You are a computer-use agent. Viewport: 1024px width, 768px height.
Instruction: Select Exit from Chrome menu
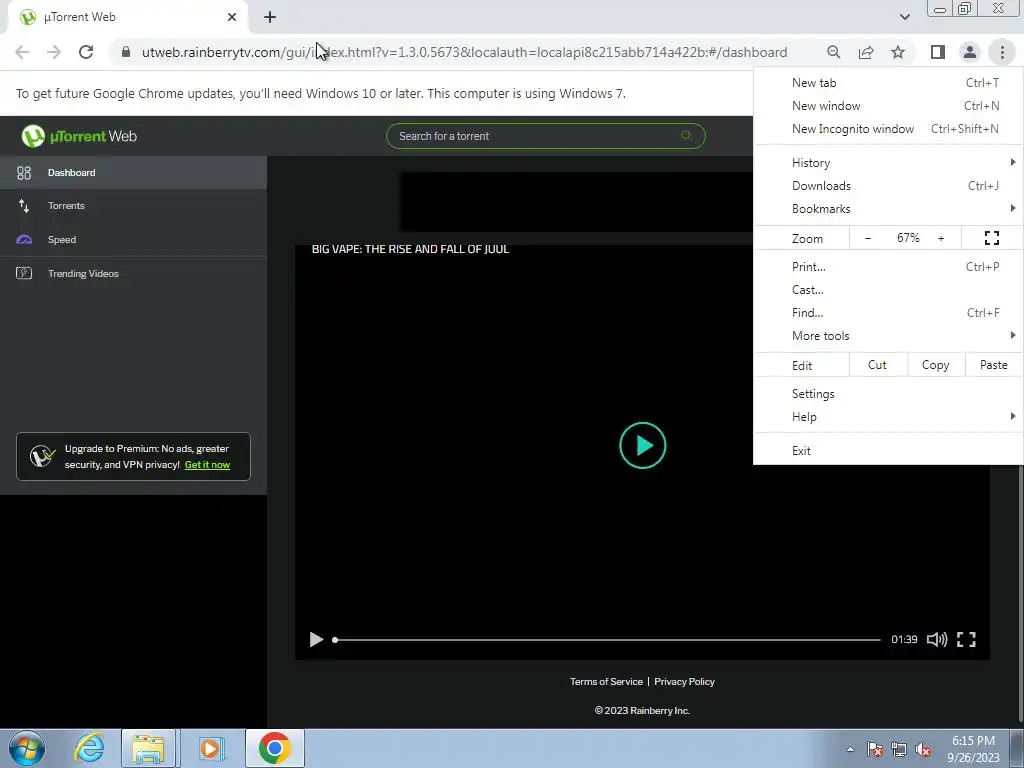(888, 451)
